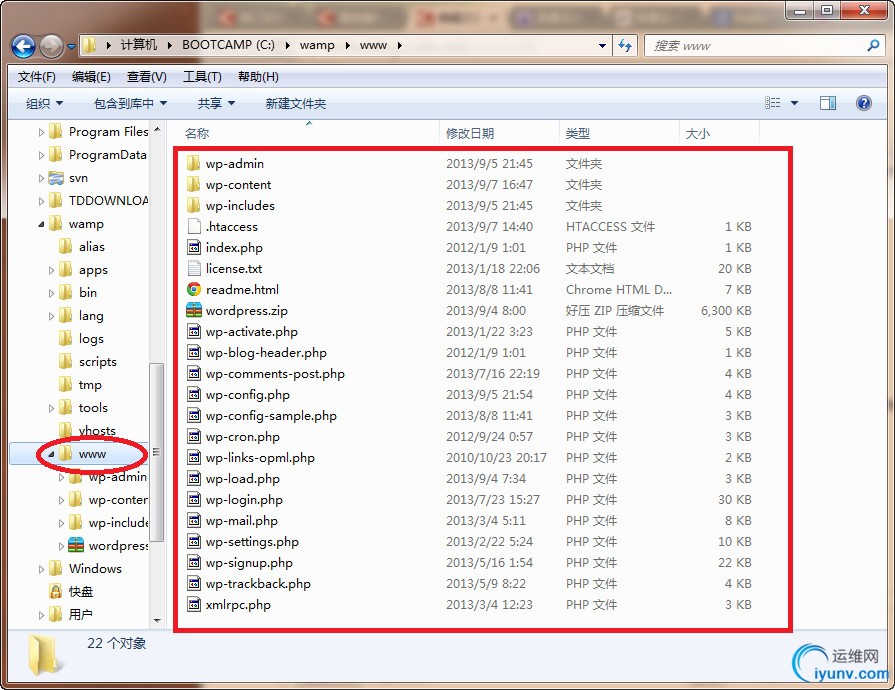Click the 新建文件夹 button
This screenshot has width=895, height=690.
pos(296,103)
